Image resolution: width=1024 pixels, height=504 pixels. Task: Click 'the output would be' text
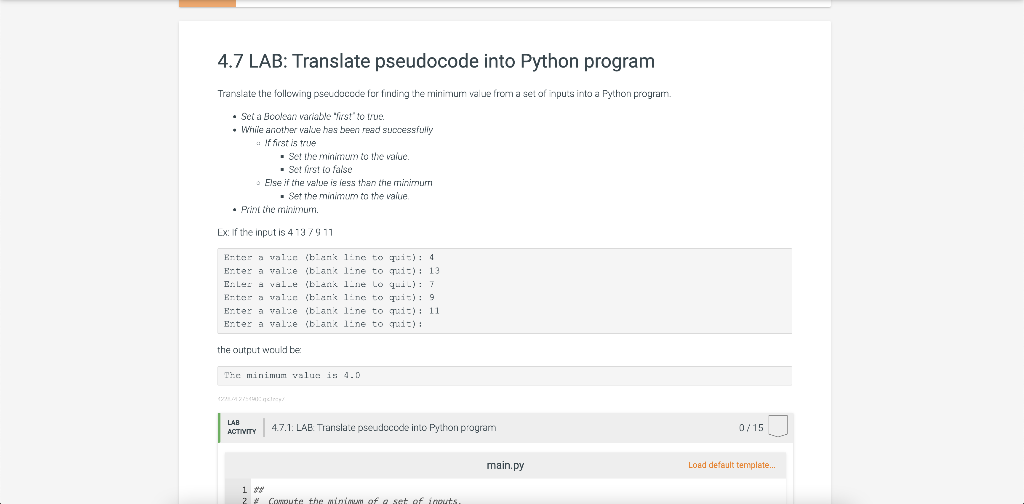pos(259,351)
